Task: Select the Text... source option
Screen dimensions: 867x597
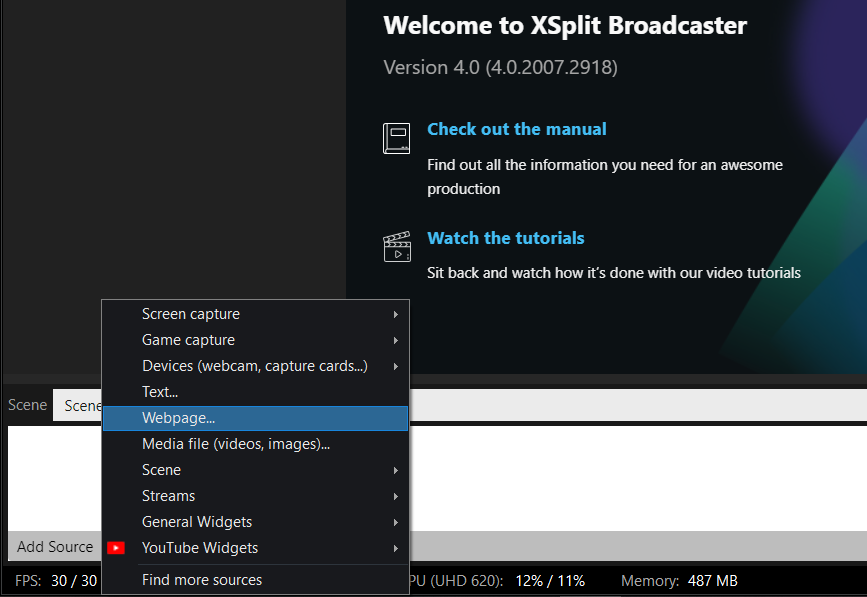Action: coord(160,392)
